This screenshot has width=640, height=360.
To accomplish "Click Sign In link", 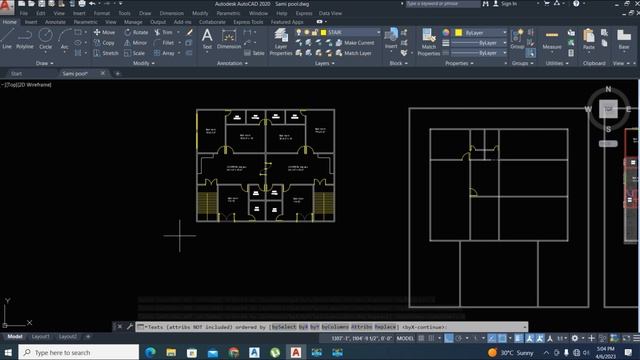I will 509,4.
